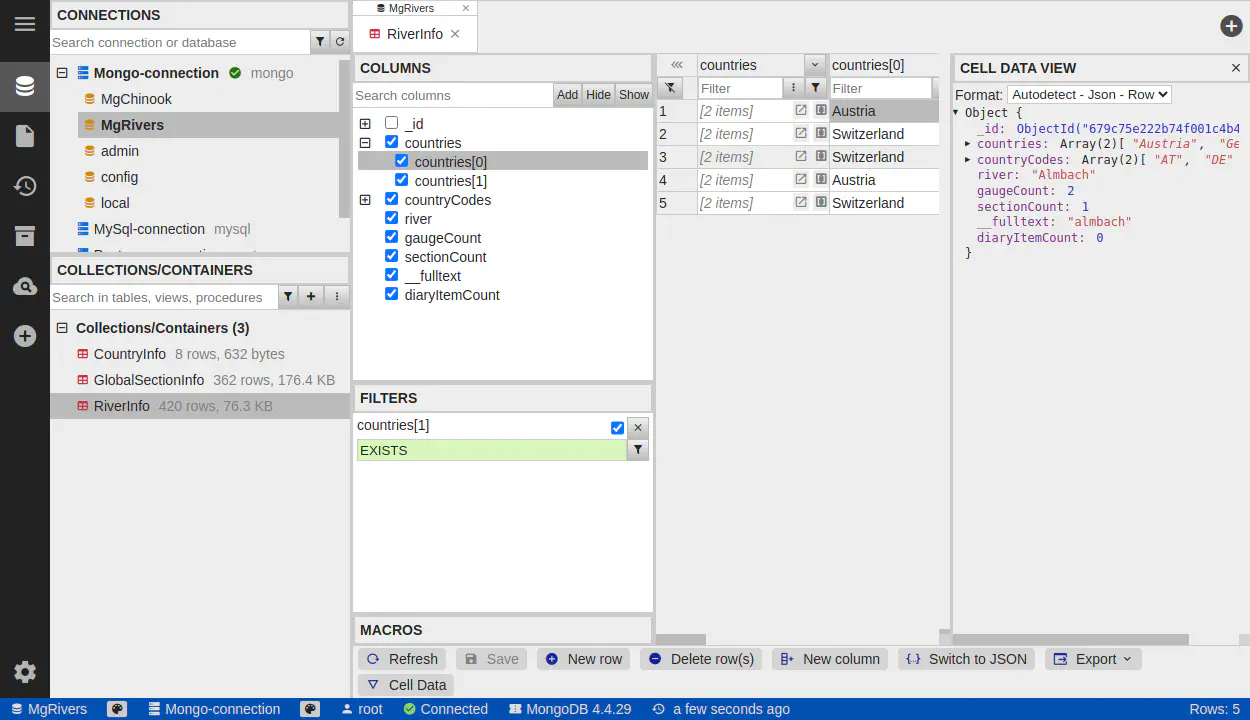The height and width of the screenshot is (720, 1250).
Task: Uncheck the countries[0] column checkbox
Action: 402,161
